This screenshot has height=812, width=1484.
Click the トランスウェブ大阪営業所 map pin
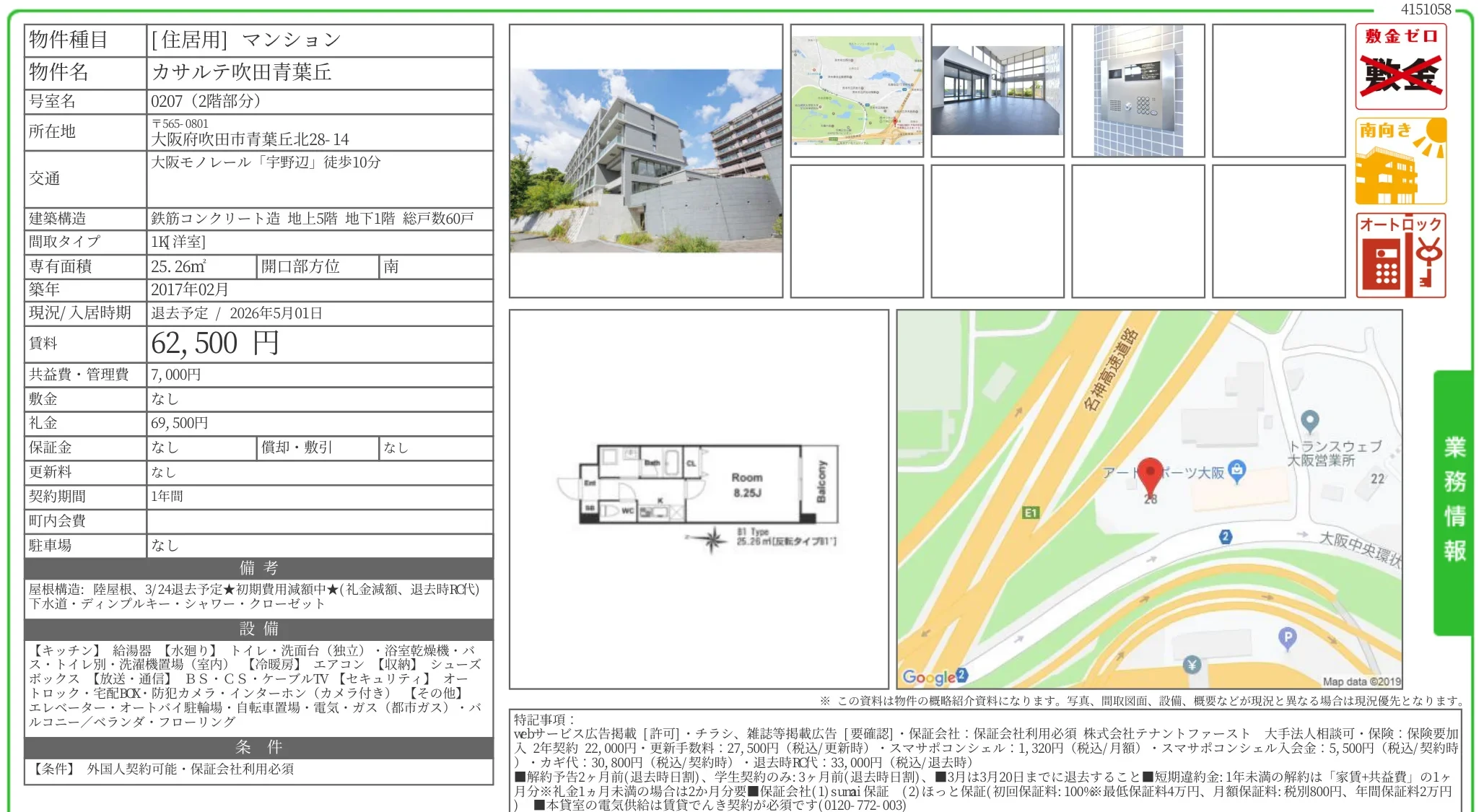tap(1309, 420)
